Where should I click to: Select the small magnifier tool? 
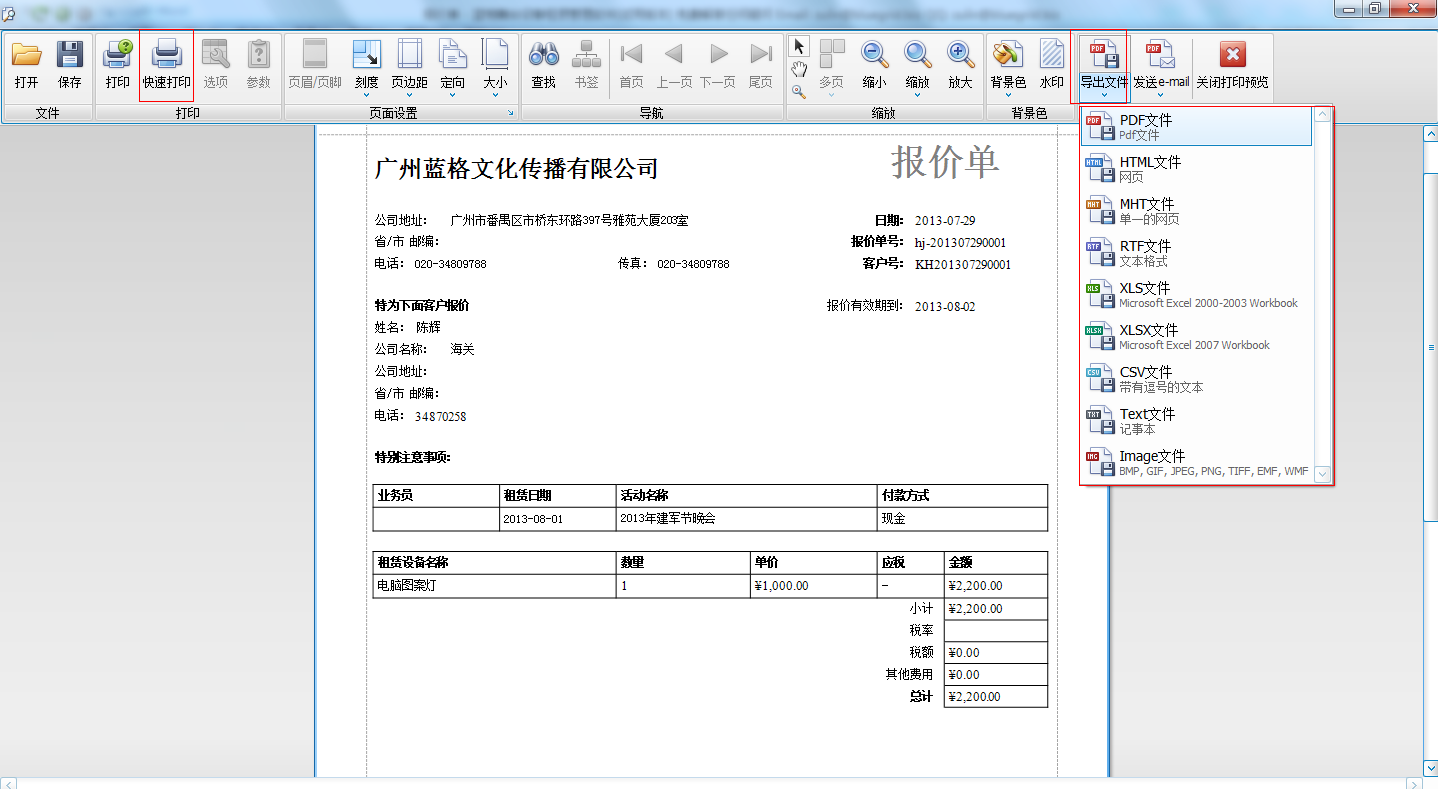tap(799, 91)
